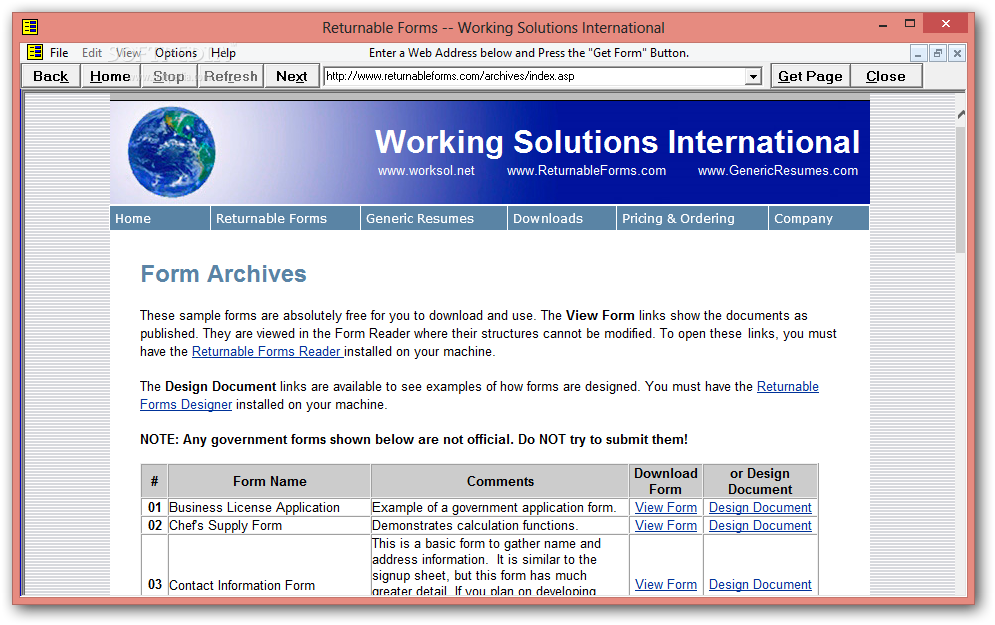Click the globe logo in the banner
995x625 pixels.
pyautogui.click(x=171, y=152)
